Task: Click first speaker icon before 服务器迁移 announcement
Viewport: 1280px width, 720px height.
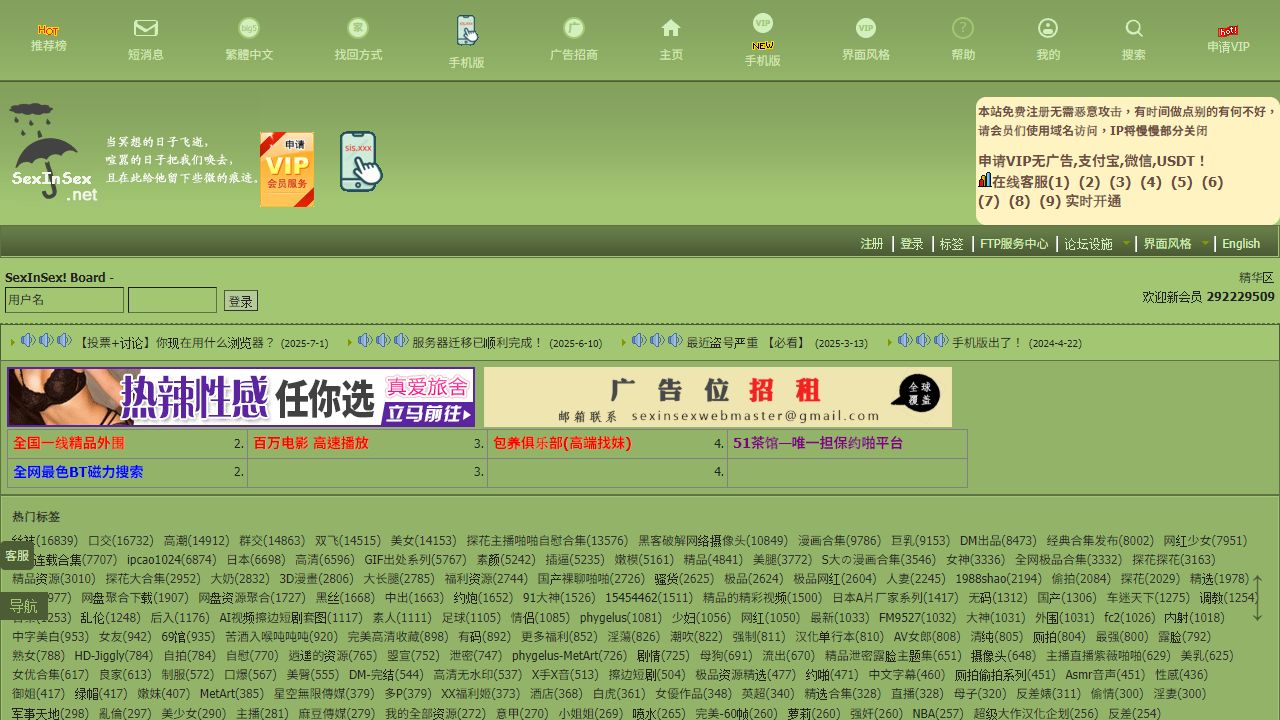Action: coord(365,341)
